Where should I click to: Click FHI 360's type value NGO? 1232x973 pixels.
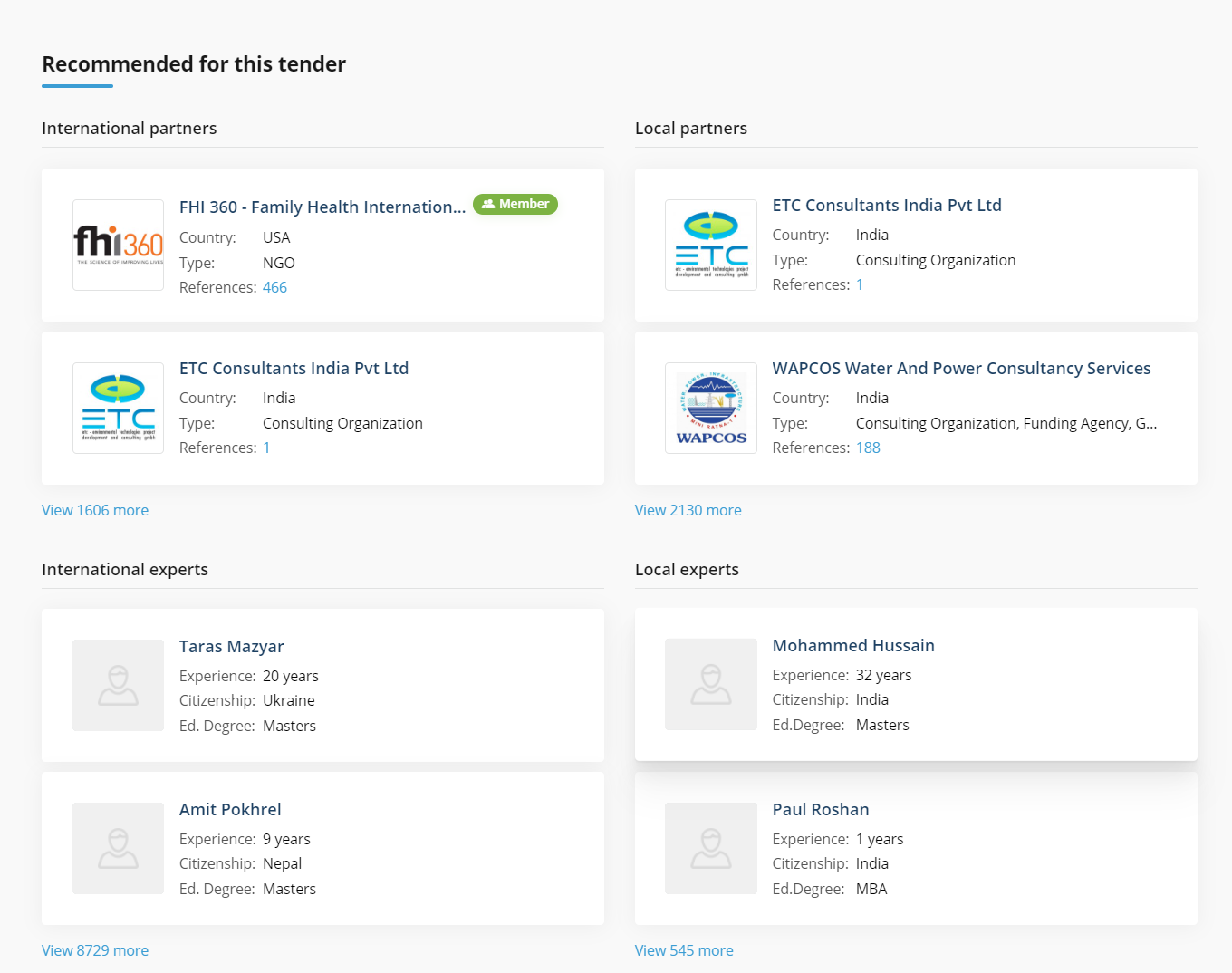click(279, 263)
